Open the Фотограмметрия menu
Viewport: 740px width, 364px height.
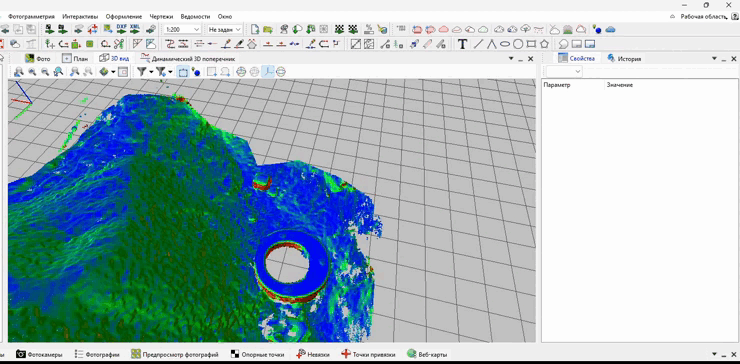click(31, 17)
